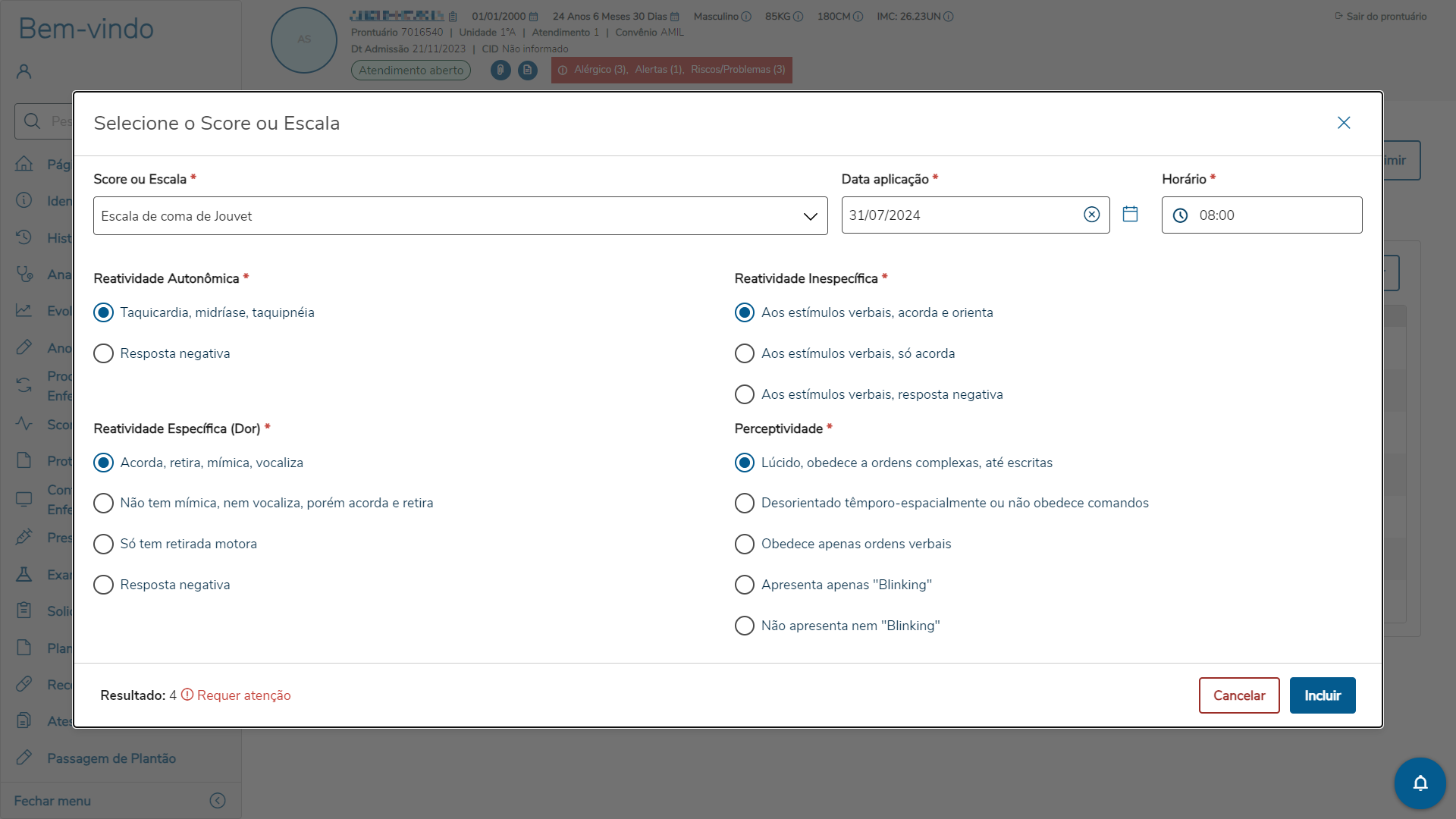The height and width of the screenshot is (819, 1456).
Task: Click the Horário time input field
Action: tap(1274, 215)
